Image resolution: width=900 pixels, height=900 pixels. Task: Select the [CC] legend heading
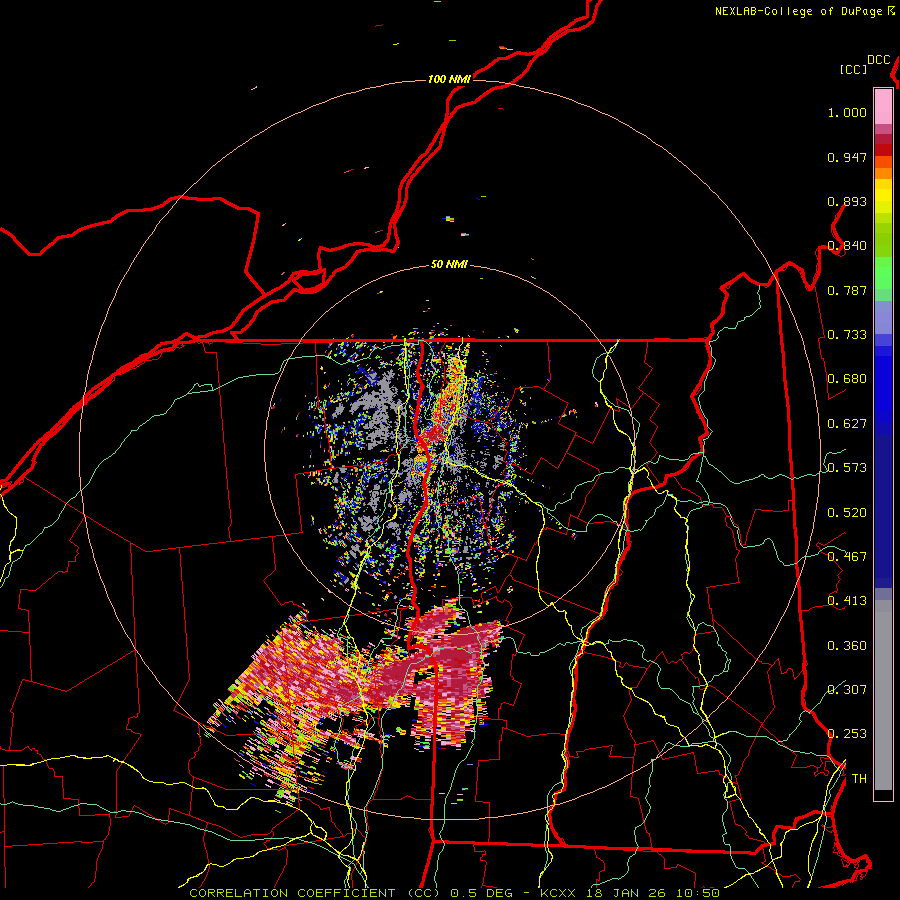click(853, 69)
